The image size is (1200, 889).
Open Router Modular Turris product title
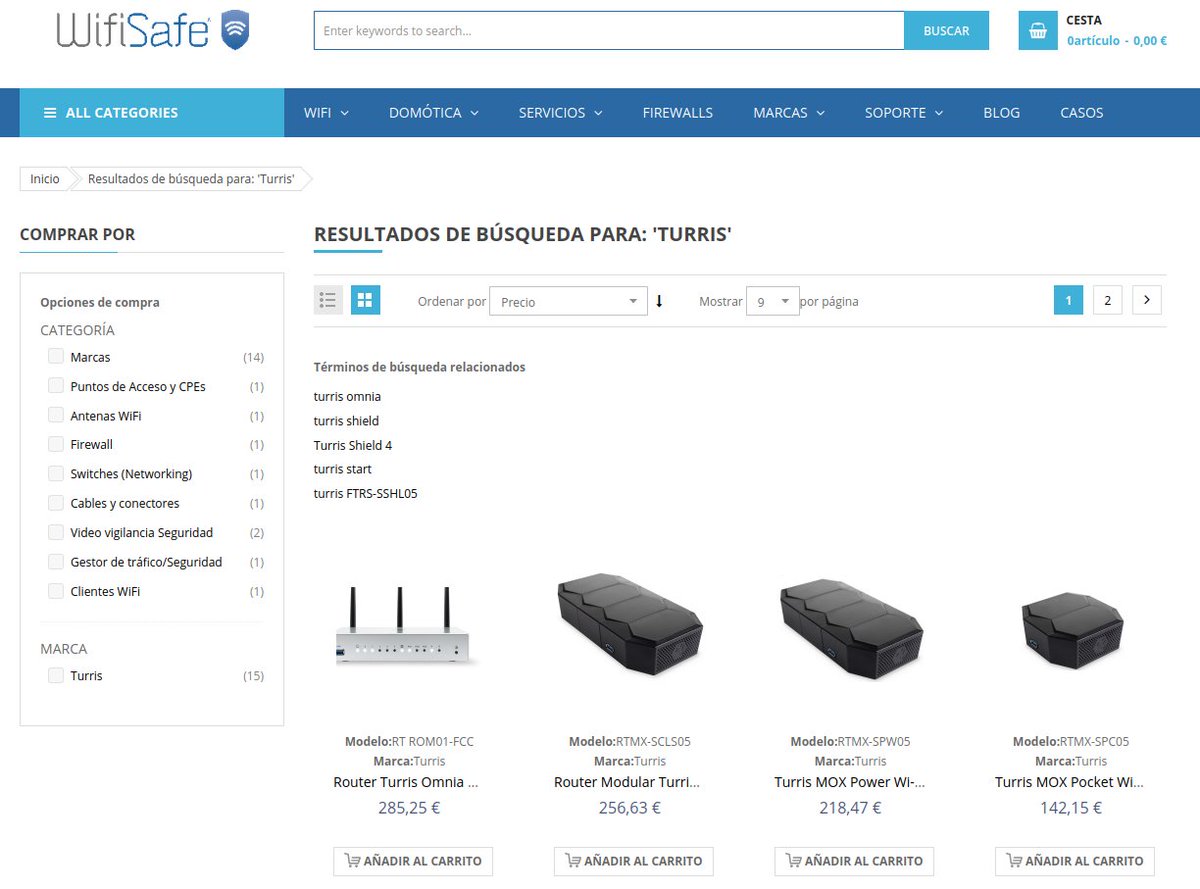[x=627, y=782]
